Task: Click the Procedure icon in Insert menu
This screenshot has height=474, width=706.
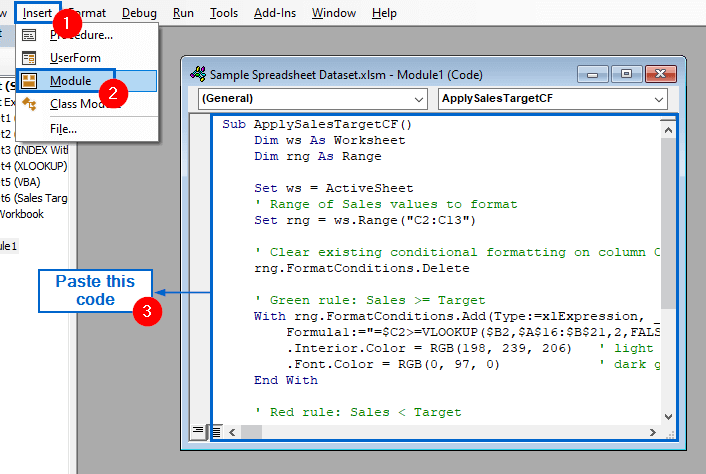Action: click(30, 35)
